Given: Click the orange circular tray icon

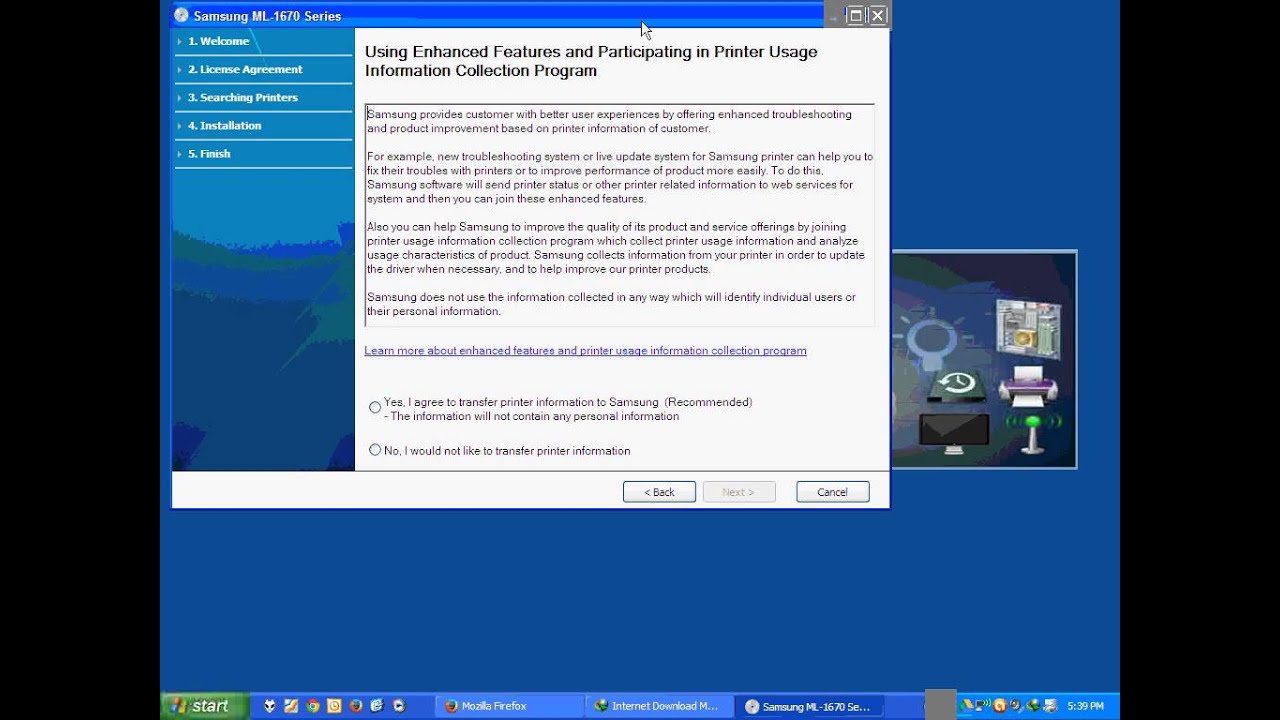Looking at the screenshot, I should point(1000,705).
